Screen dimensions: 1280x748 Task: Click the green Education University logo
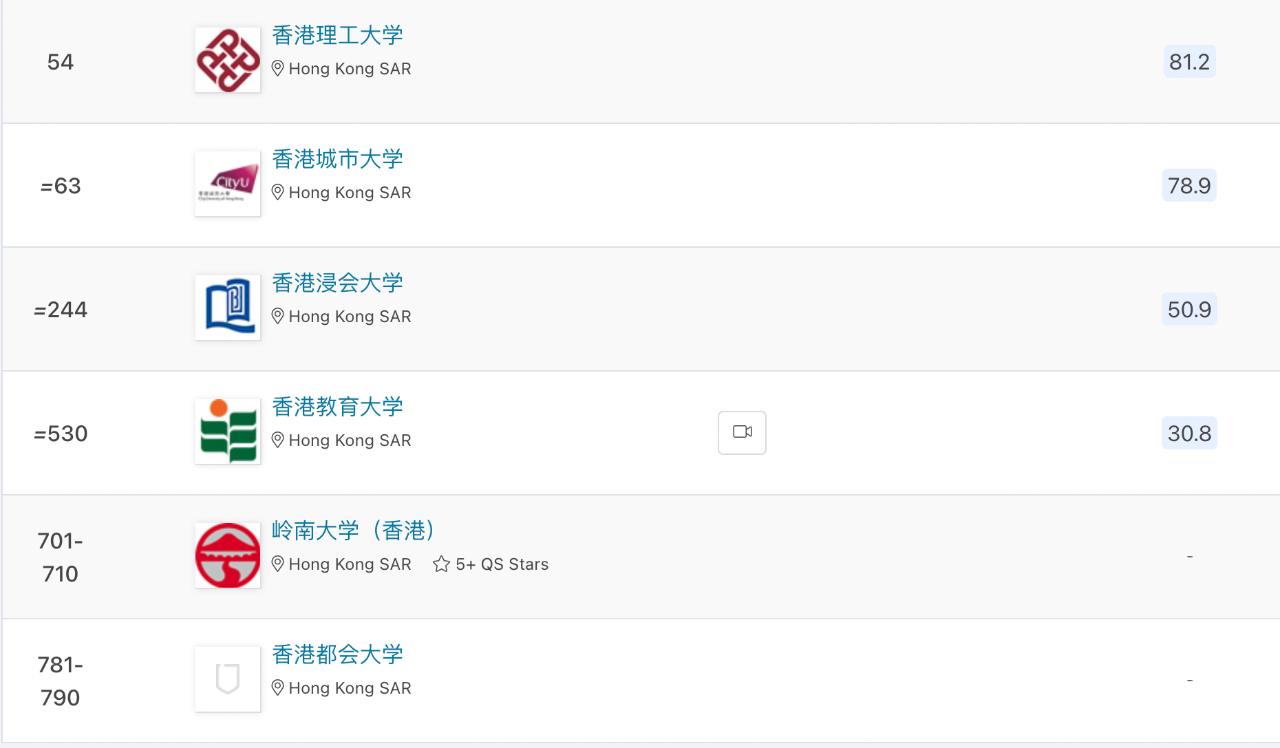[x=228, y=432]
